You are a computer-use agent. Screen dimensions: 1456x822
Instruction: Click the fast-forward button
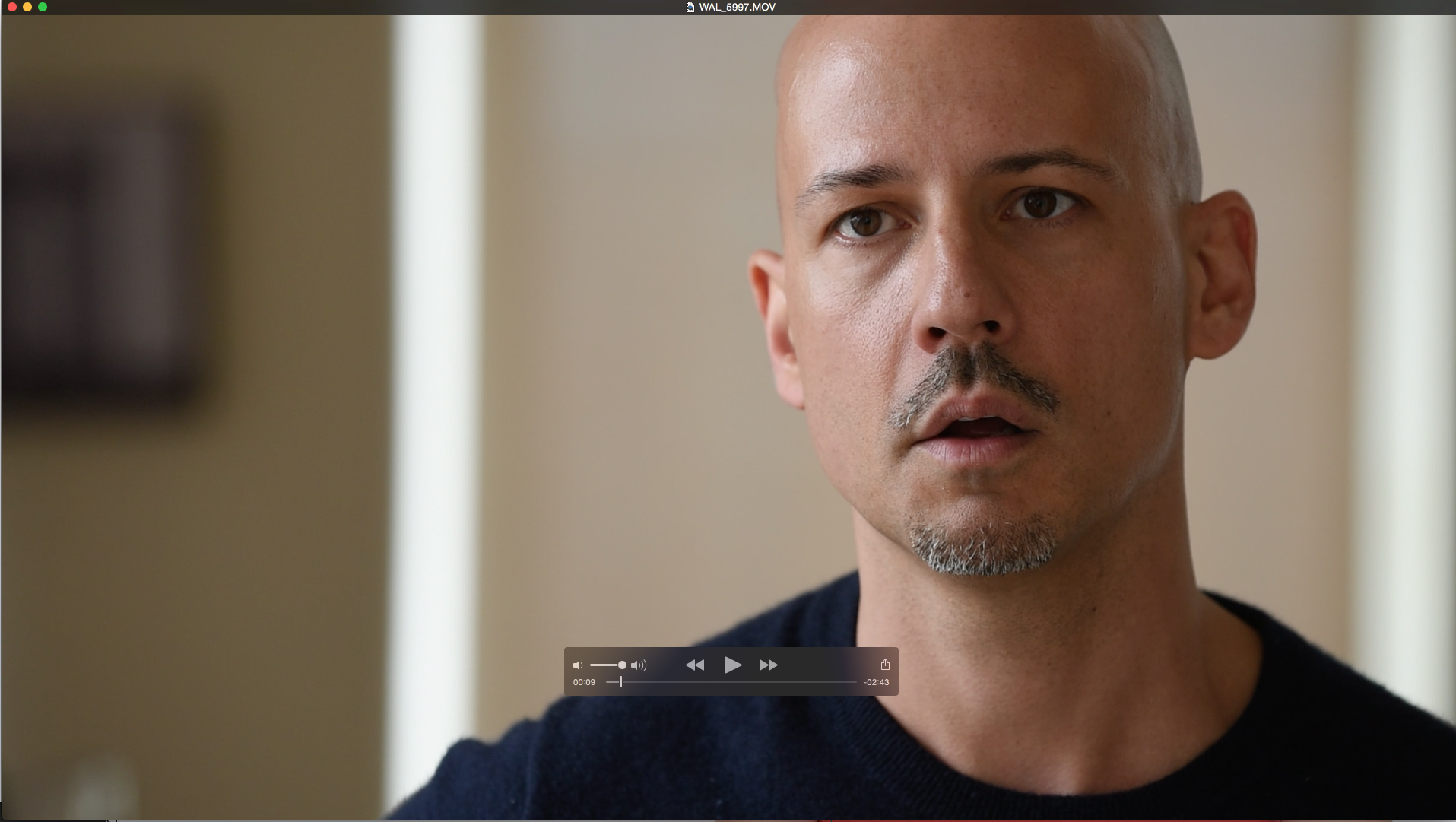(x=769, y=665)
